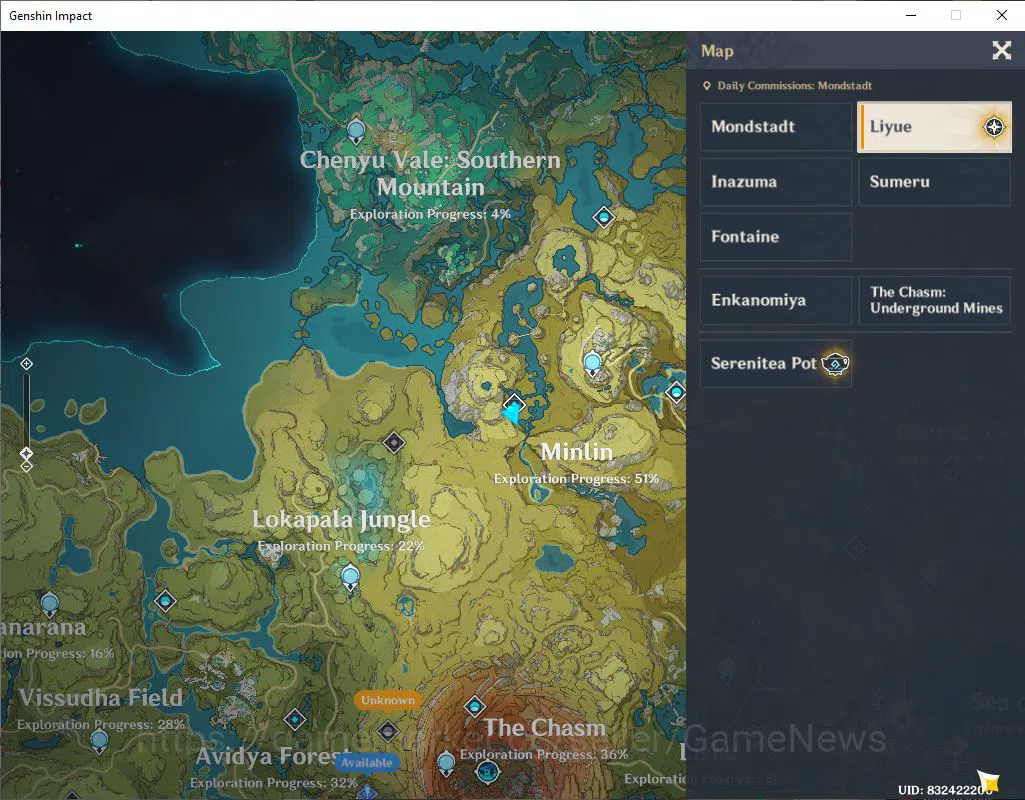Image resolution: width=1025 pixels, height=800 pixels.
Task: Click the teapot icon beside Serenitea Pot
Action: 835,363
